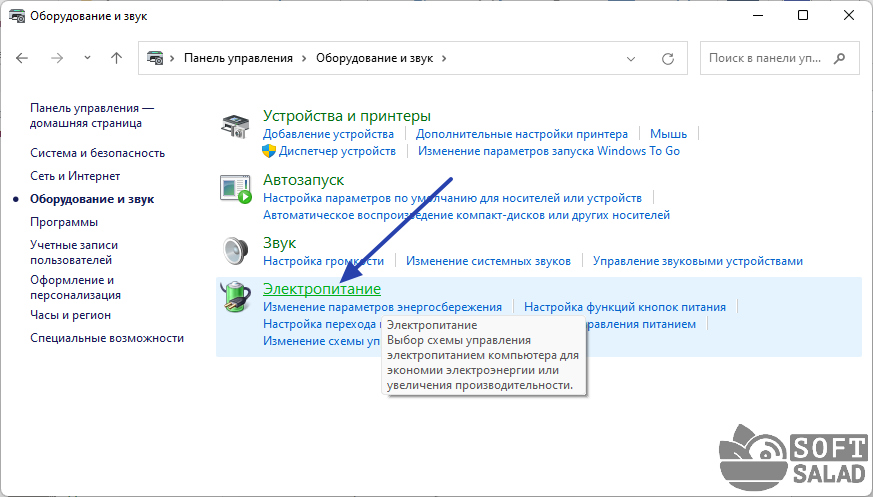Click Добавление устройства link

328,134
